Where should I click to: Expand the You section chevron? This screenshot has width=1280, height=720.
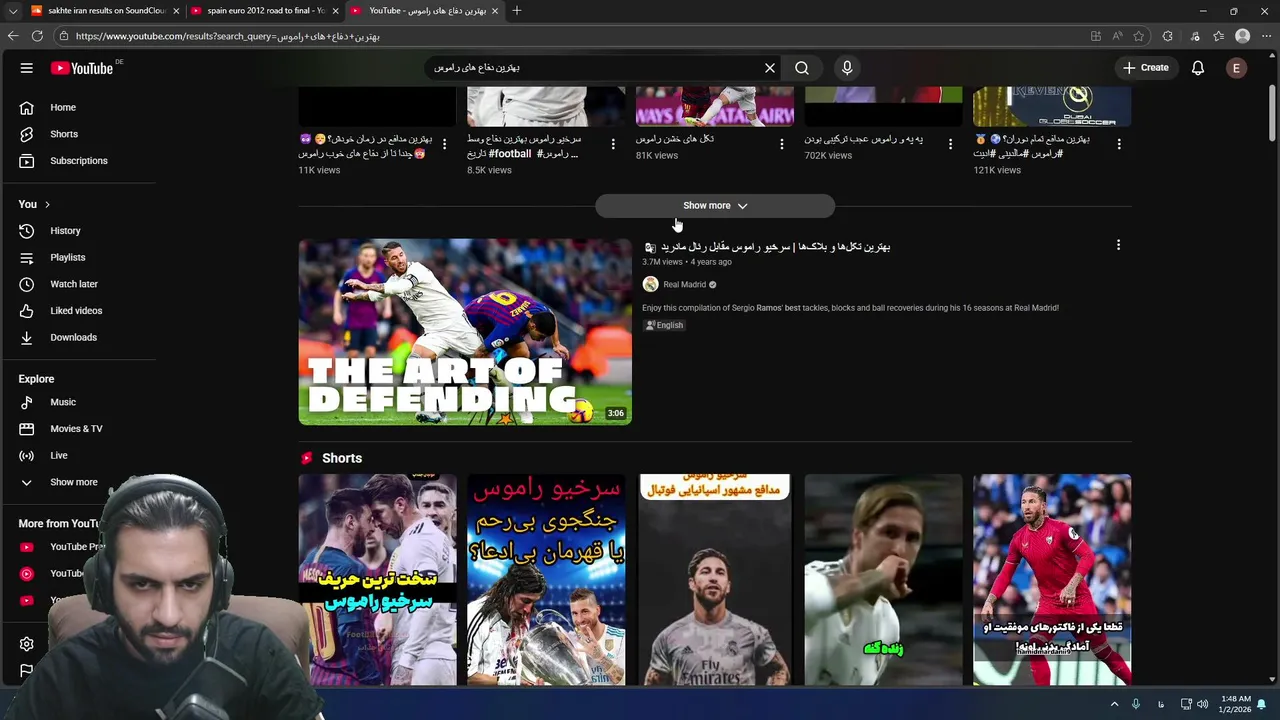[x=47, y=205]
